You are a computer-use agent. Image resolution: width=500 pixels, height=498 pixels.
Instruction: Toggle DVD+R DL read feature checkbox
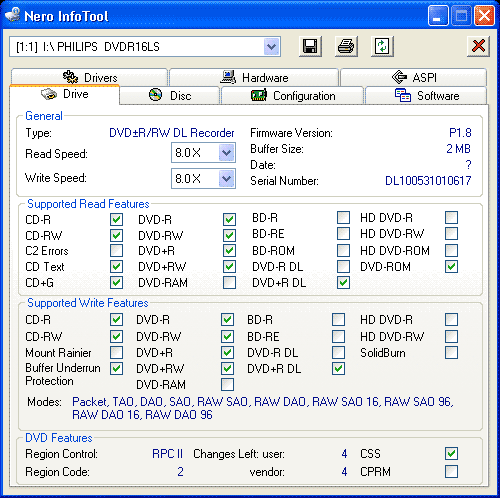(x=343, y=282)
